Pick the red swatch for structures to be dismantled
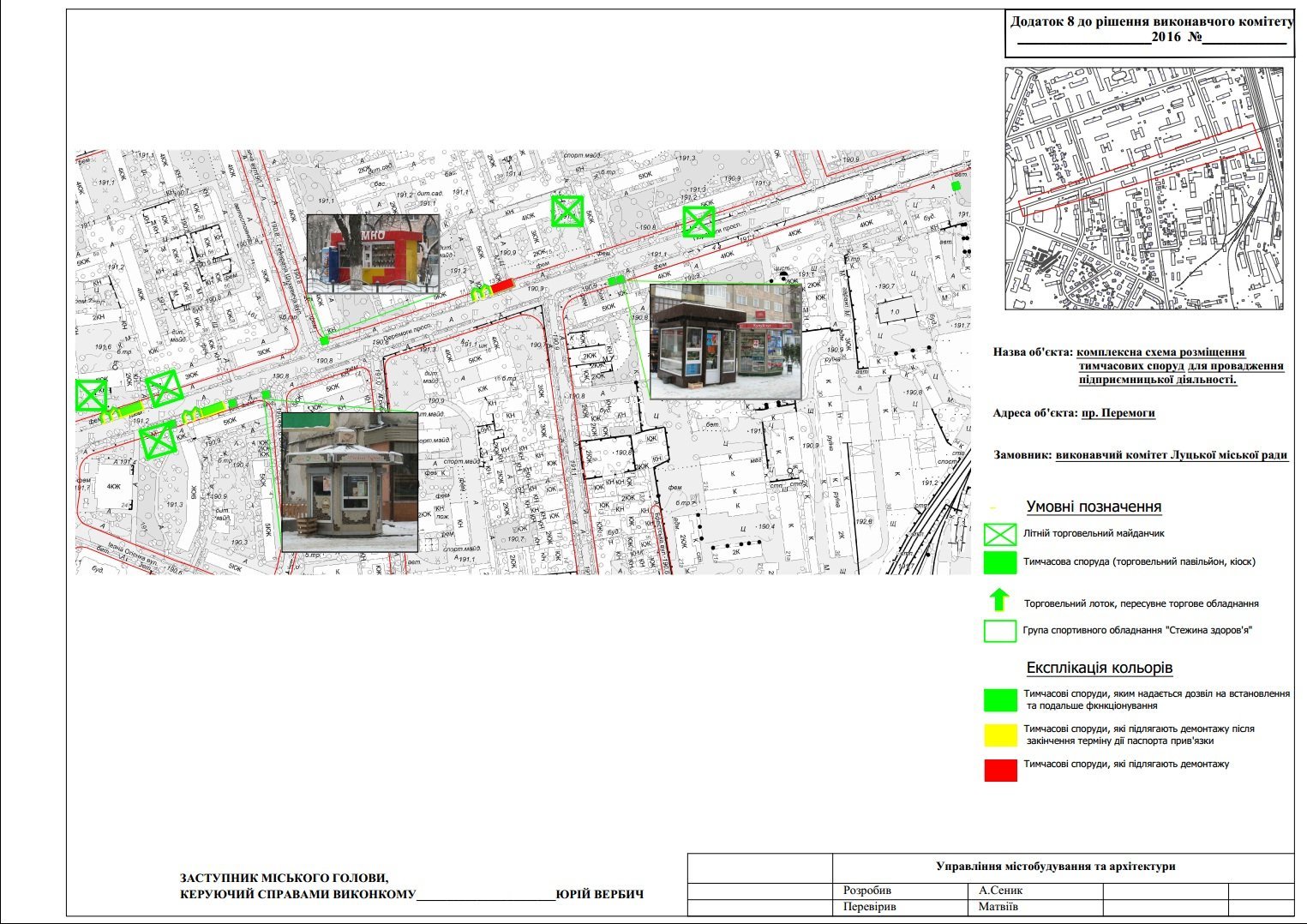Screen dimensions: 1307x924 [x=999, y=770]
